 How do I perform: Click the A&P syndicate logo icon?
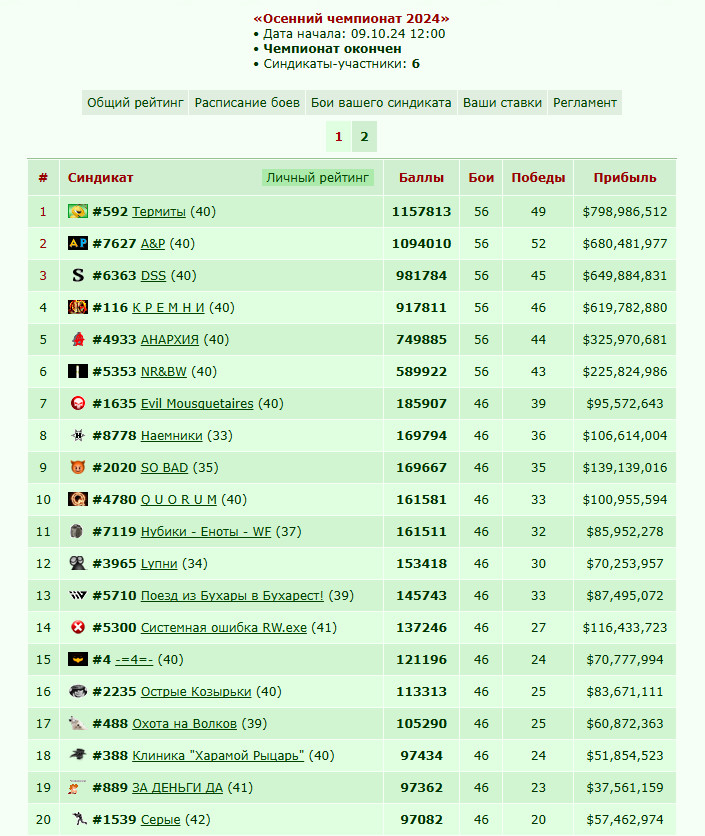[78, 244]
